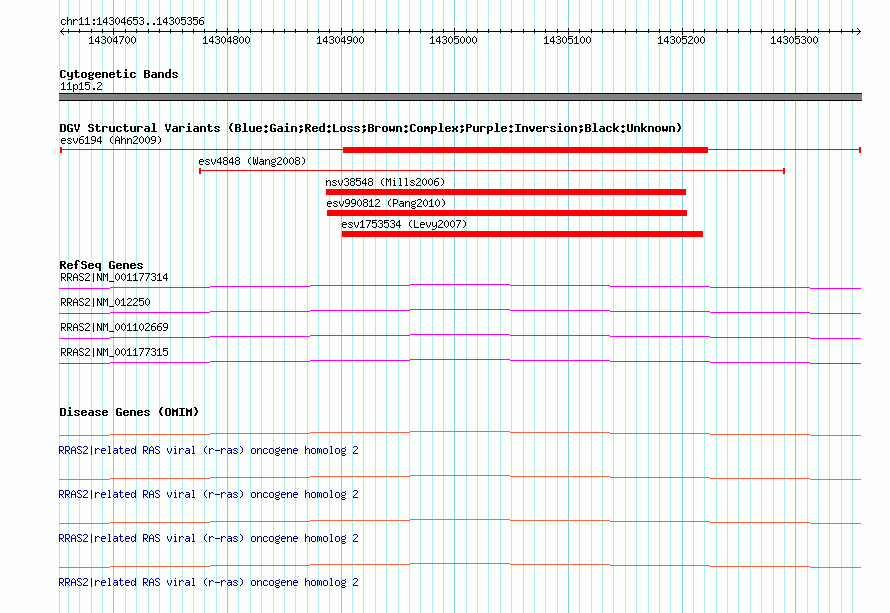Open variant label esv1753534 (Levy2007)
This screenshot has width=890, height=613.
pos(404,224)
